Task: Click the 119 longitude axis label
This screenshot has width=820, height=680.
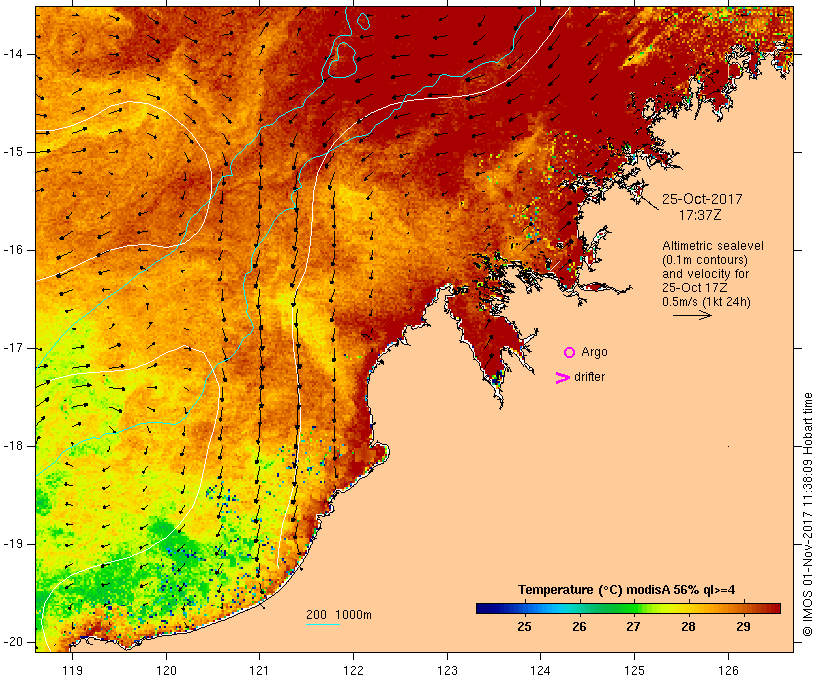Action: pos(72,670)
